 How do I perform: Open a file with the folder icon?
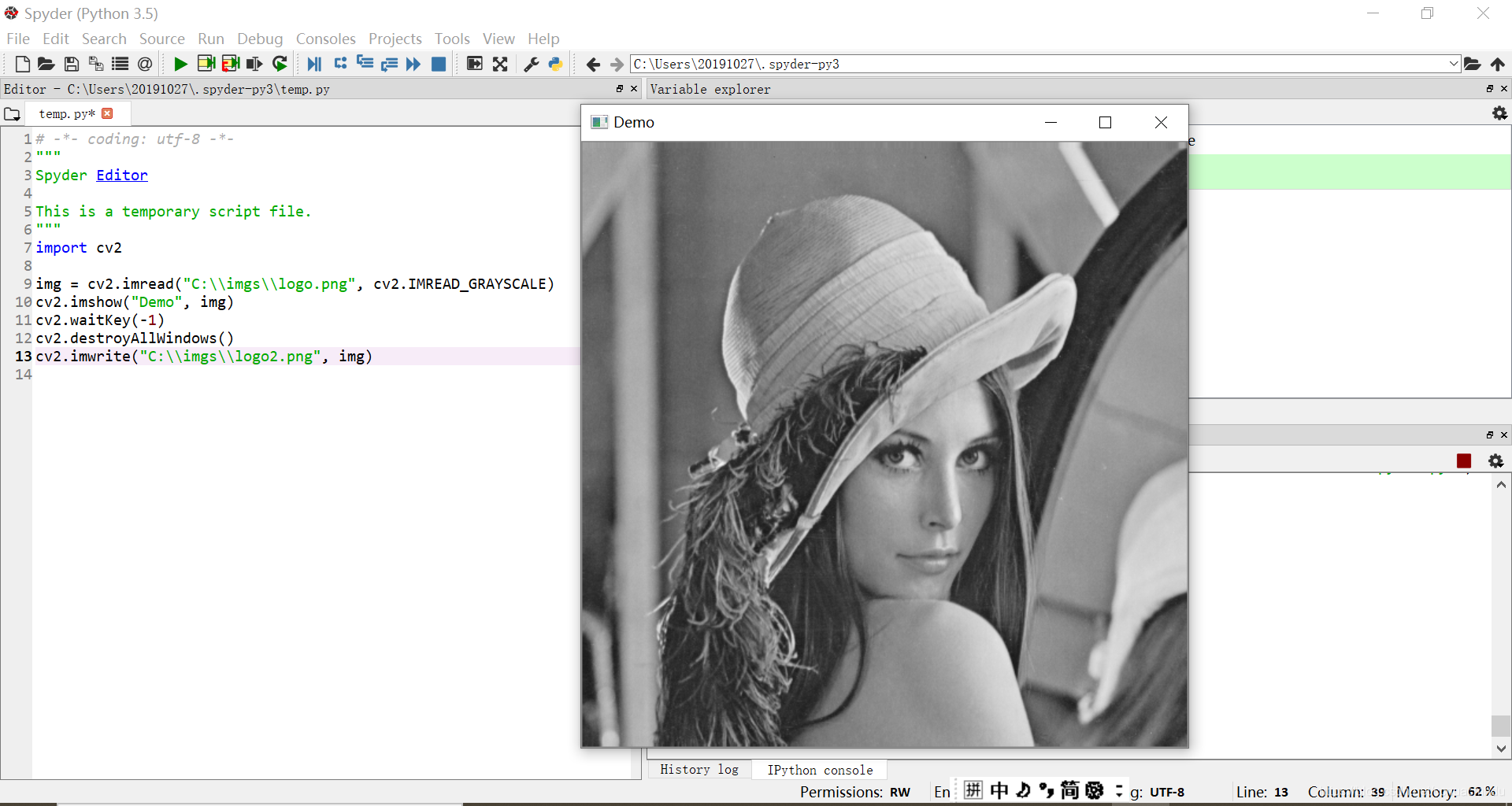(46, 64)
